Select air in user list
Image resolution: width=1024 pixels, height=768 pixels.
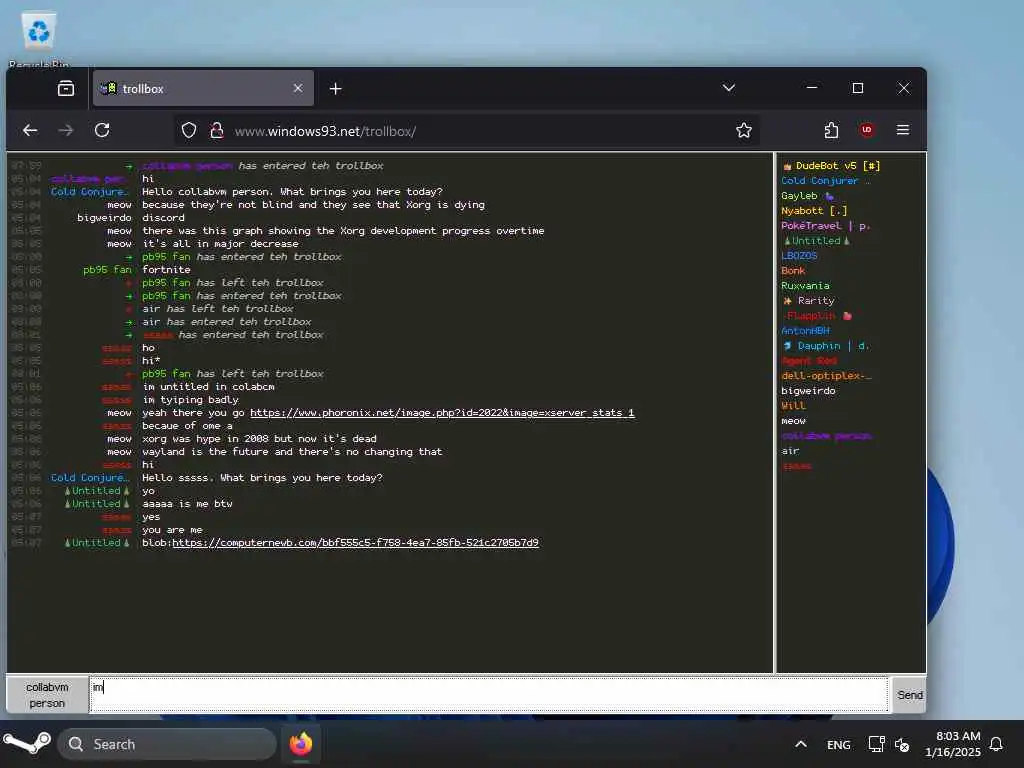(790, 451)
